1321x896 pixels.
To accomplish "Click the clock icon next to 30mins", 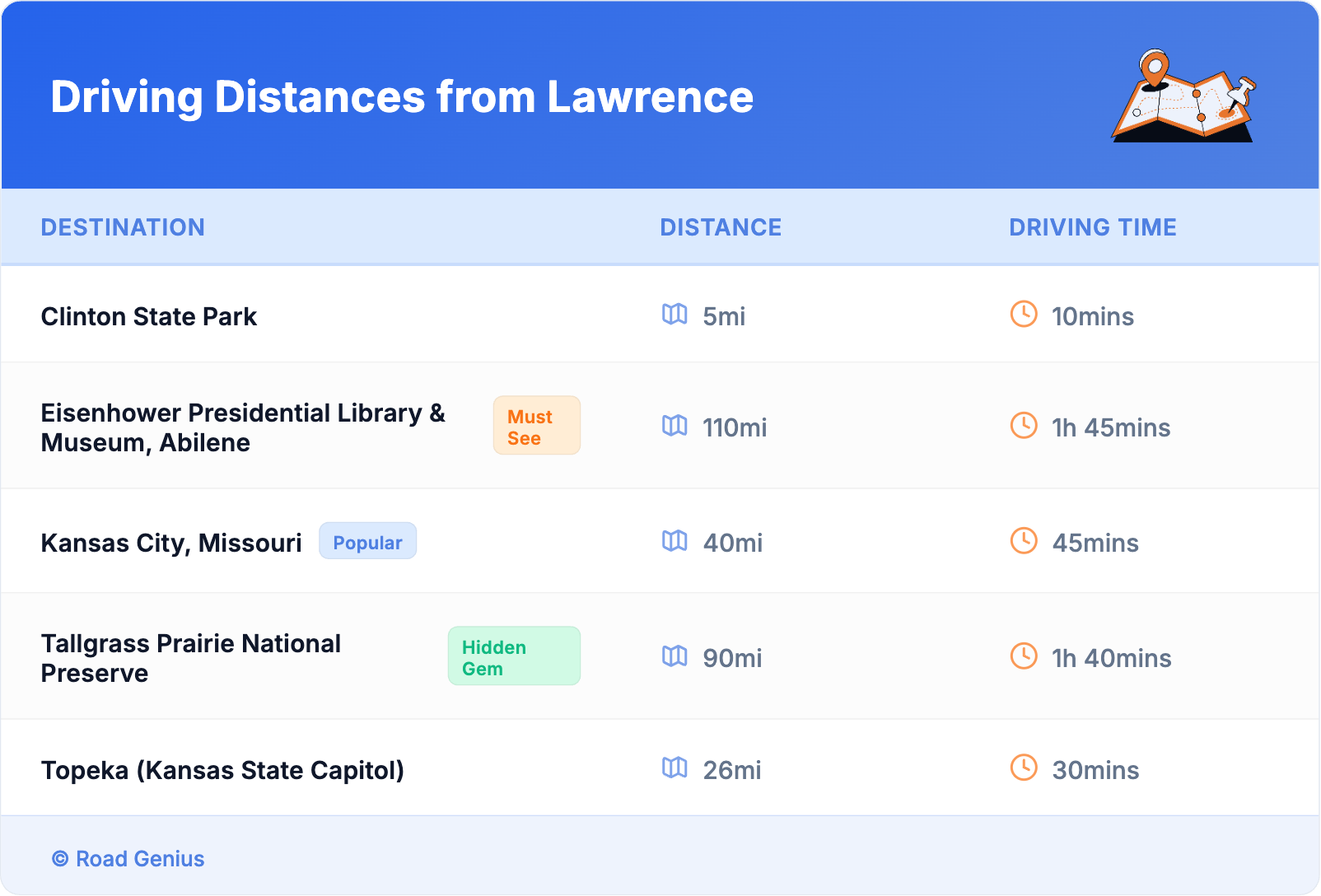I will (1024, 768).
